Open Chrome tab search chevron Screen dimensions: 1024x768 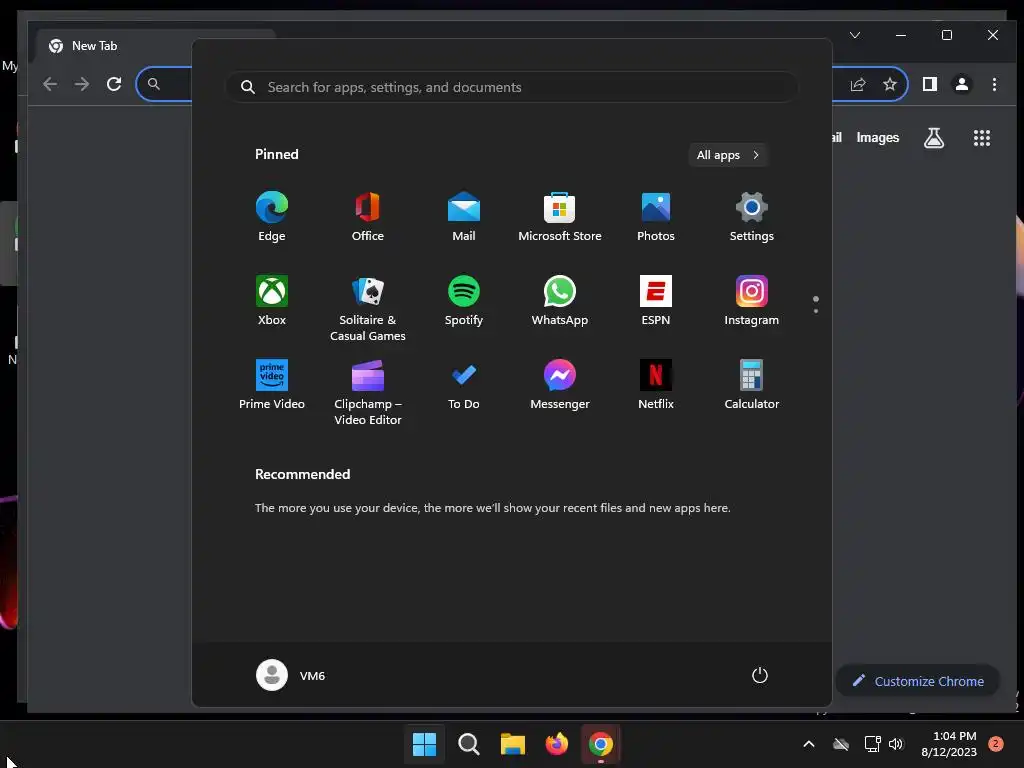click(x=855, y=35)
